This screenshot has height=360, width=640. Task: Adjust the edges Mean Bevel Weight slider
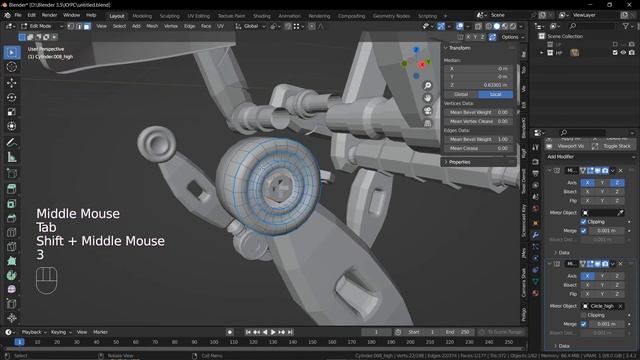(x=478, y=139)
